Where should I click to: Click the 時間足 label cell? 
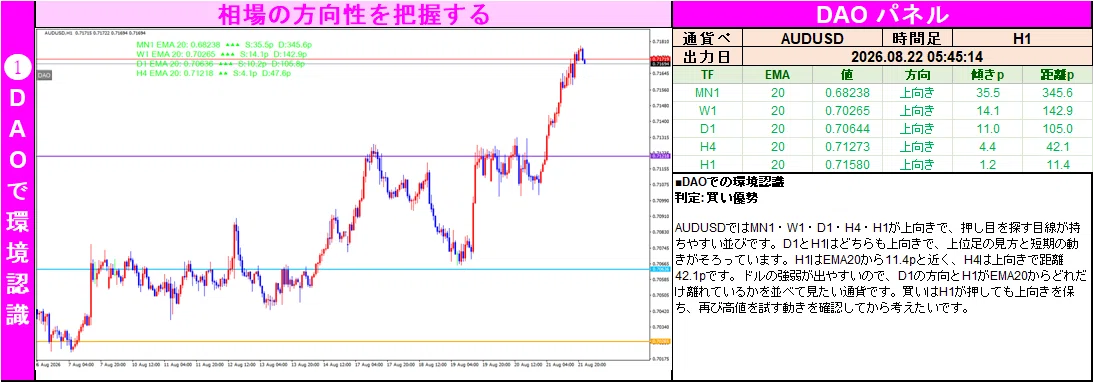point(917,38)
